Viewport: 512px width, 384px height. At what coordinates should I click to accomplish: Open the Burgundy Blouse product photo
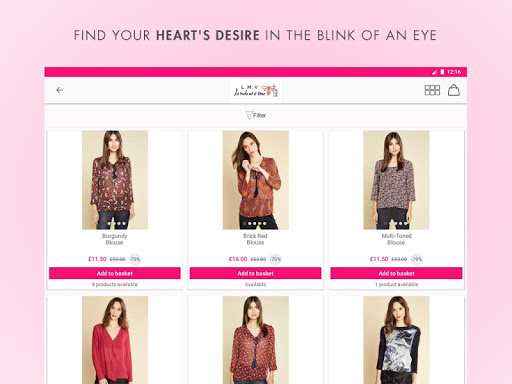(115, 180)
